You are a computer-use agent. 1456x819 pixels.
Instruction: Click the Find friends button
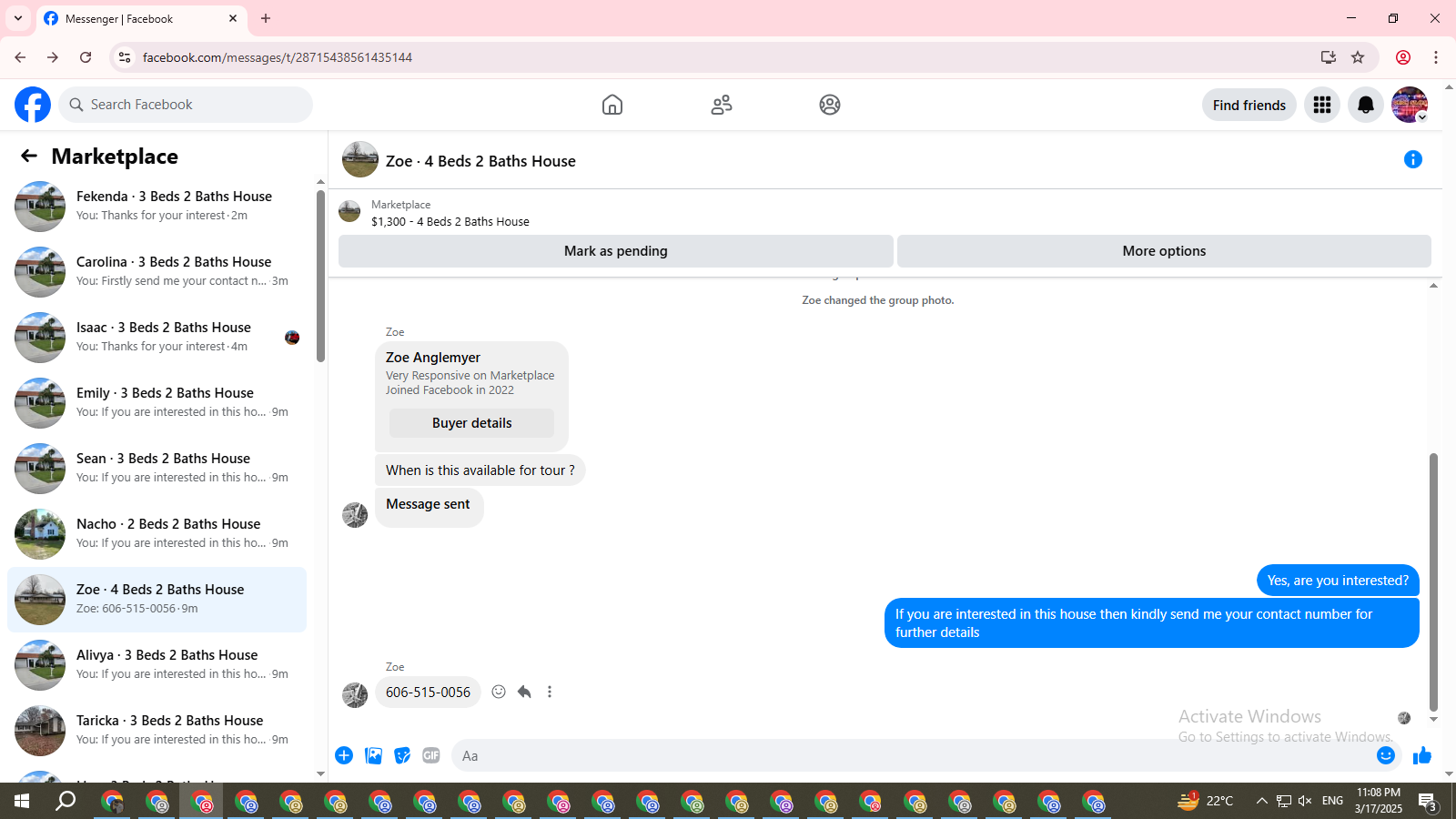[x=1249, y=105]
